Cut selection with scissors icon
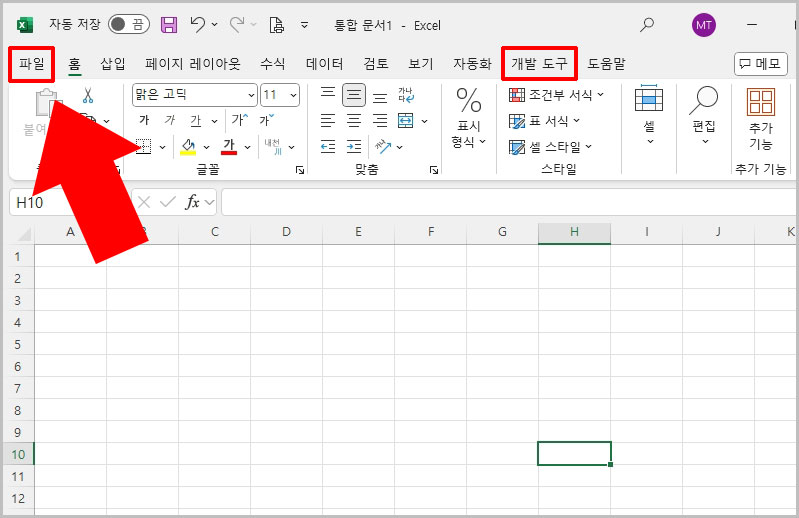799x518 pixels. click(88, 95)
